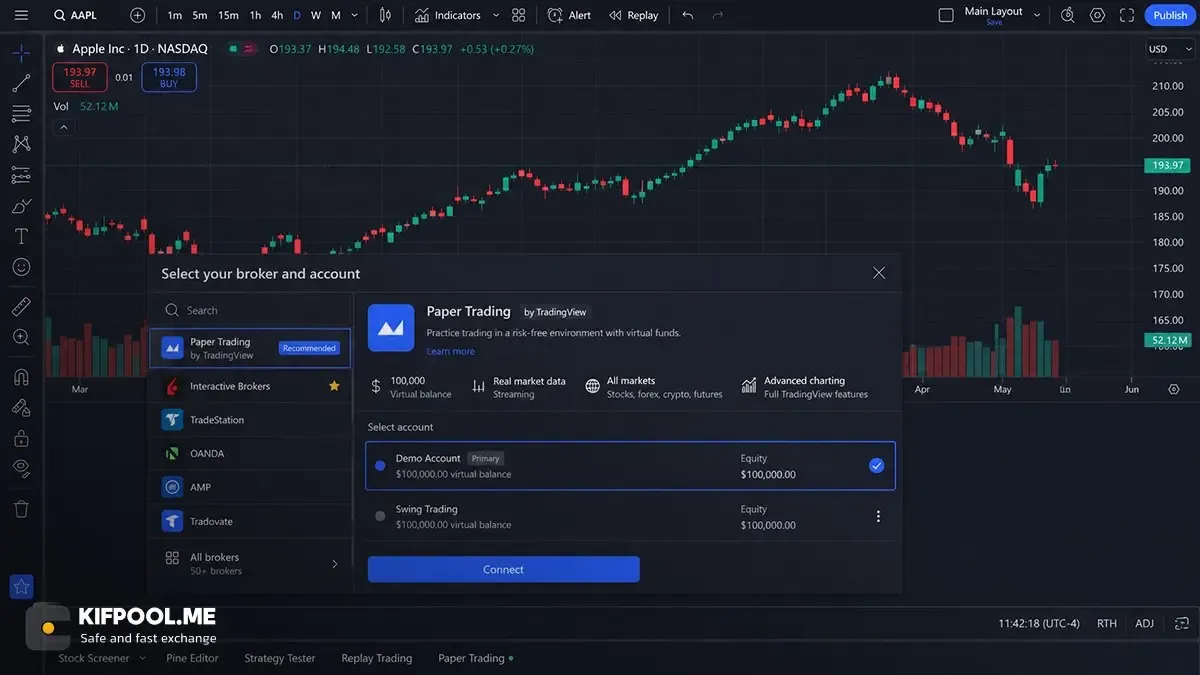Select Interactive Brokers in list
Screen dimensions: 1200x675
pos(250,386)
